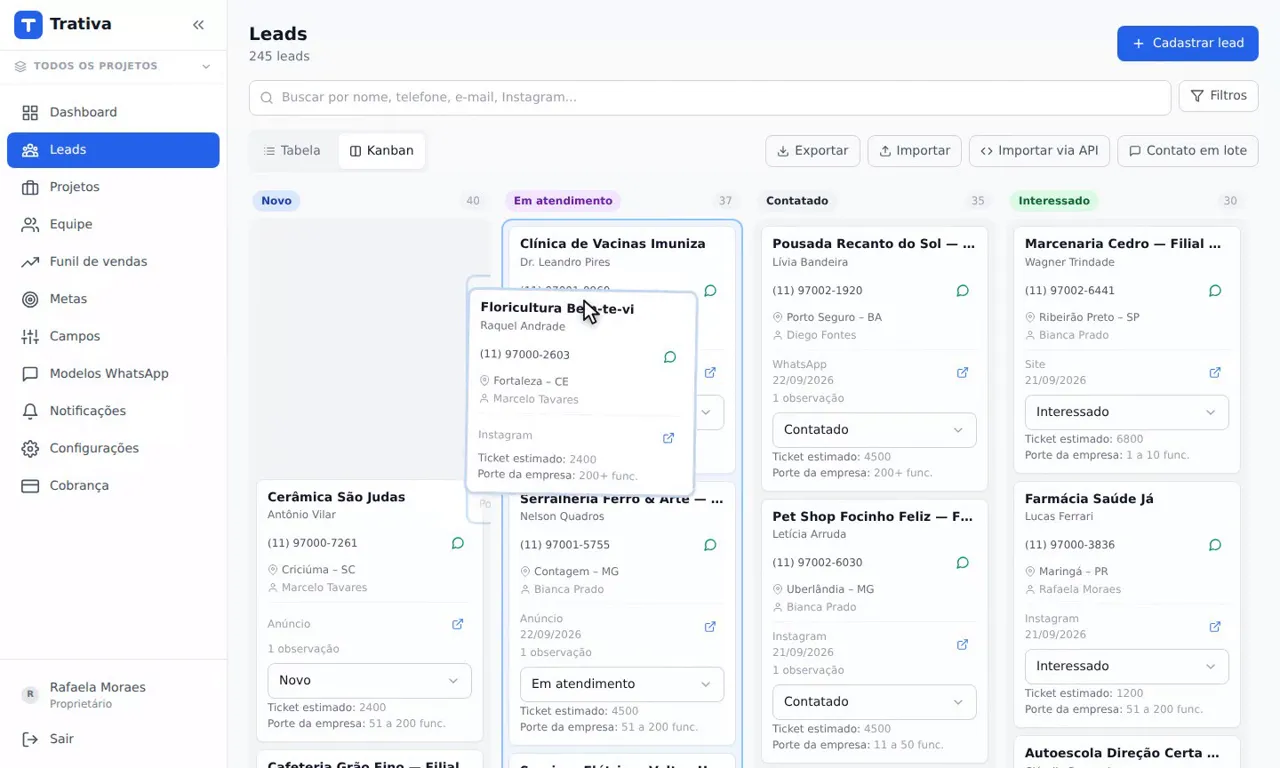Open Equipe in sidebar

click(113, 224)
